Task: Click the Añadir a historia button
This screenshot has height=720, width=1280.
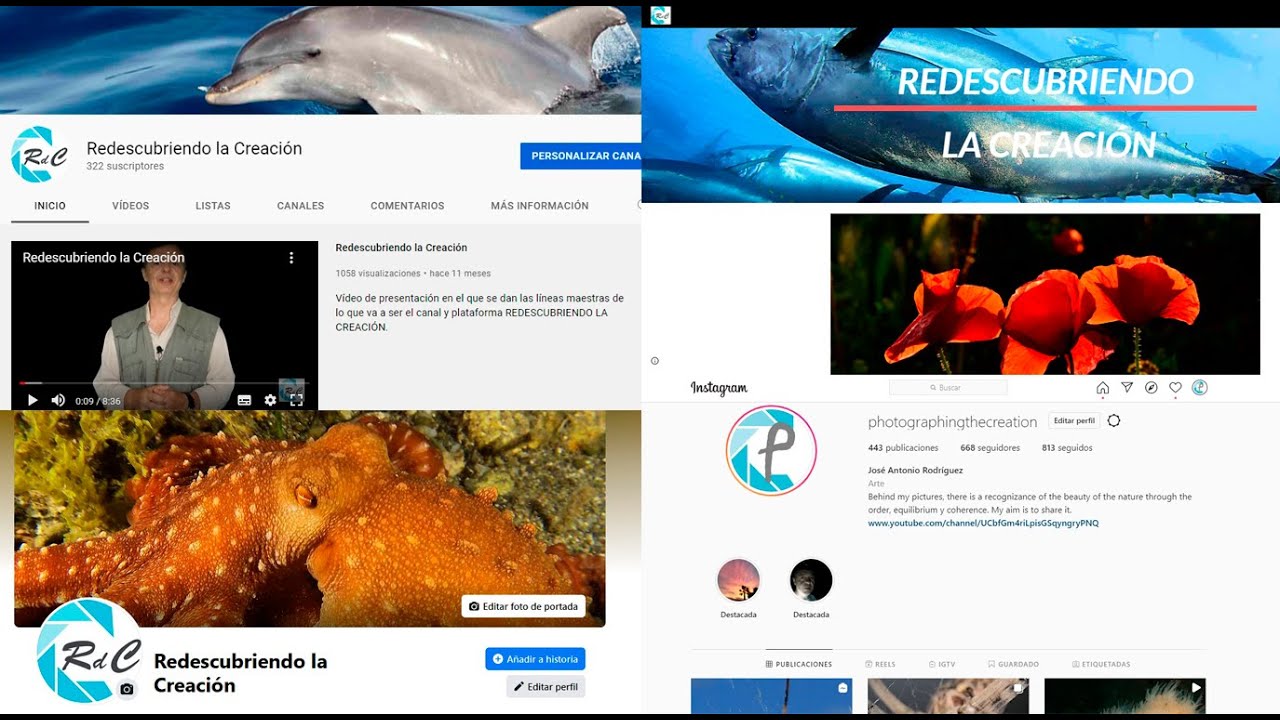Action: click(x=535, y=659)
